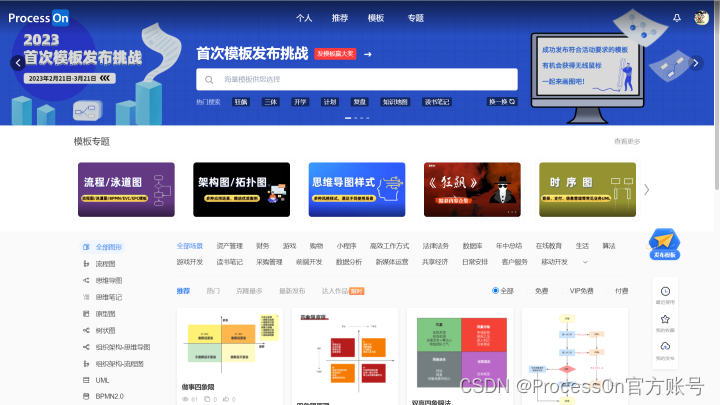Open 流程/泳道图 topic card
The image size is (720, 405).
click(126, 189)
